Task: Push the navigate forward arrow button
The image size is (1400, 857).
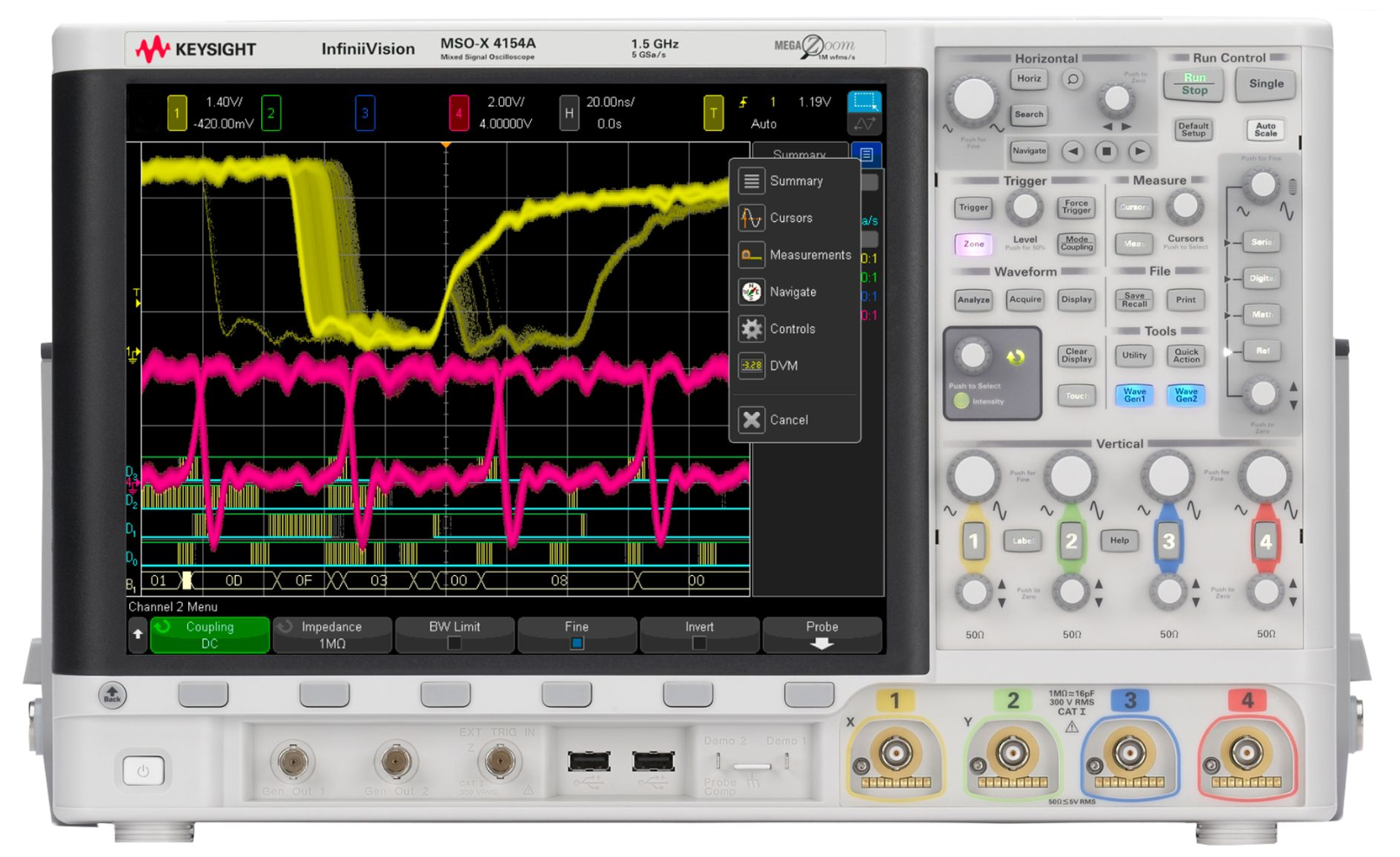Action: pyautogui.click(x=1139, y=151)
